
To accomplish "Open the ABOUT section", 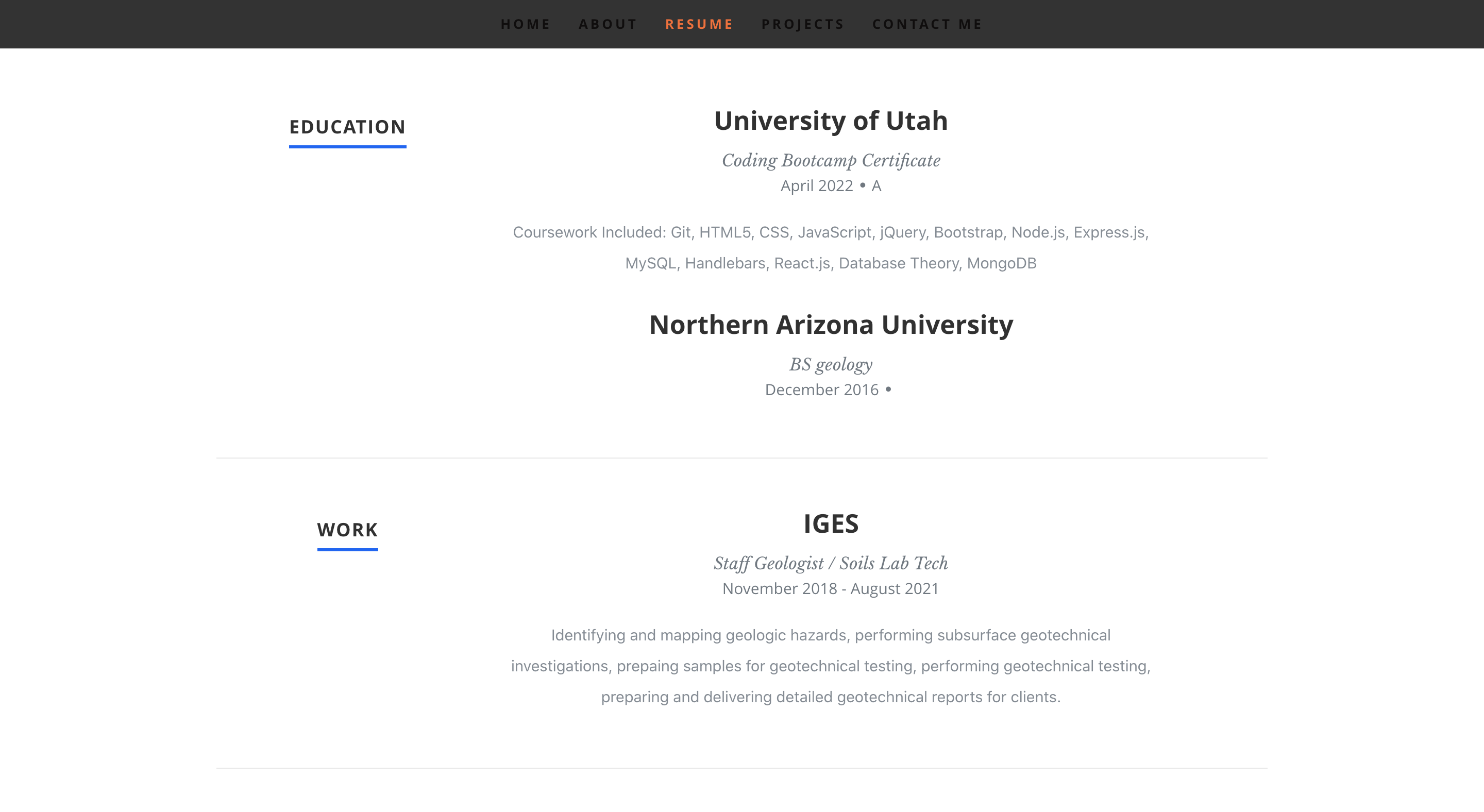I will tap(608, 24).
